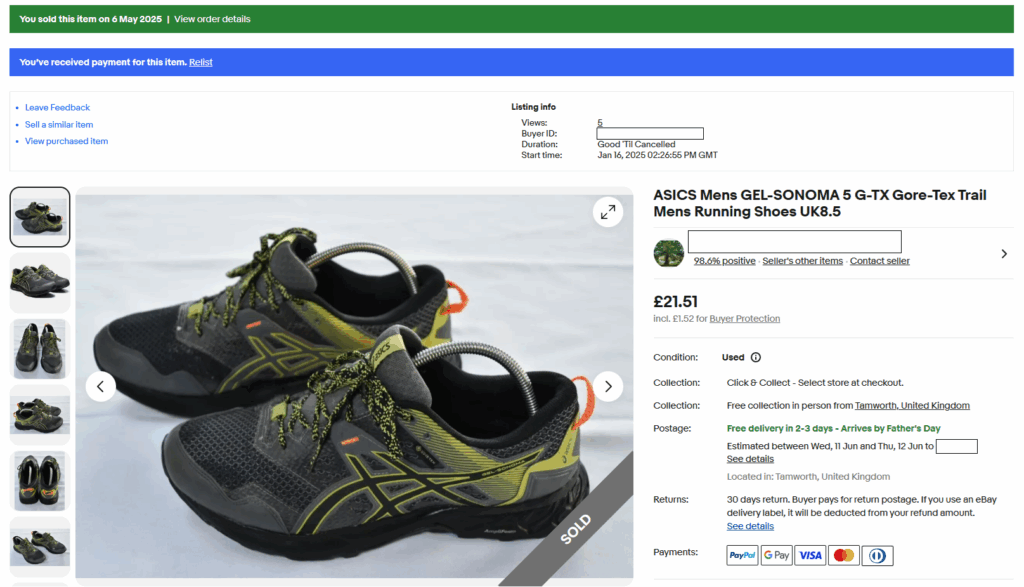View Seller's other items
The width and height of the screenshot is (1024, 587).
coord(803,261)
